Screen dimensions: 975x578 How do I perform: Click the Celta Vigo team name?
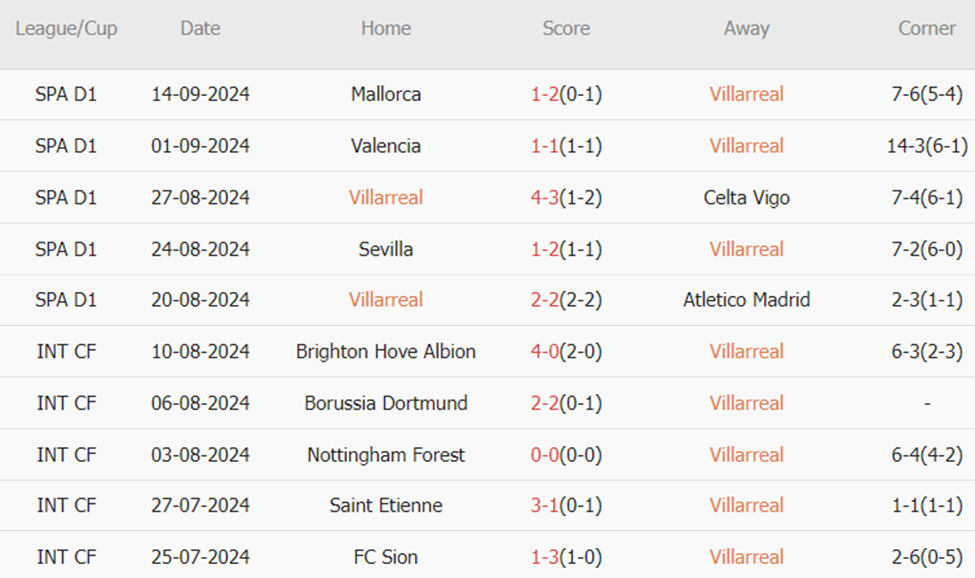click(x=747, y=198)
